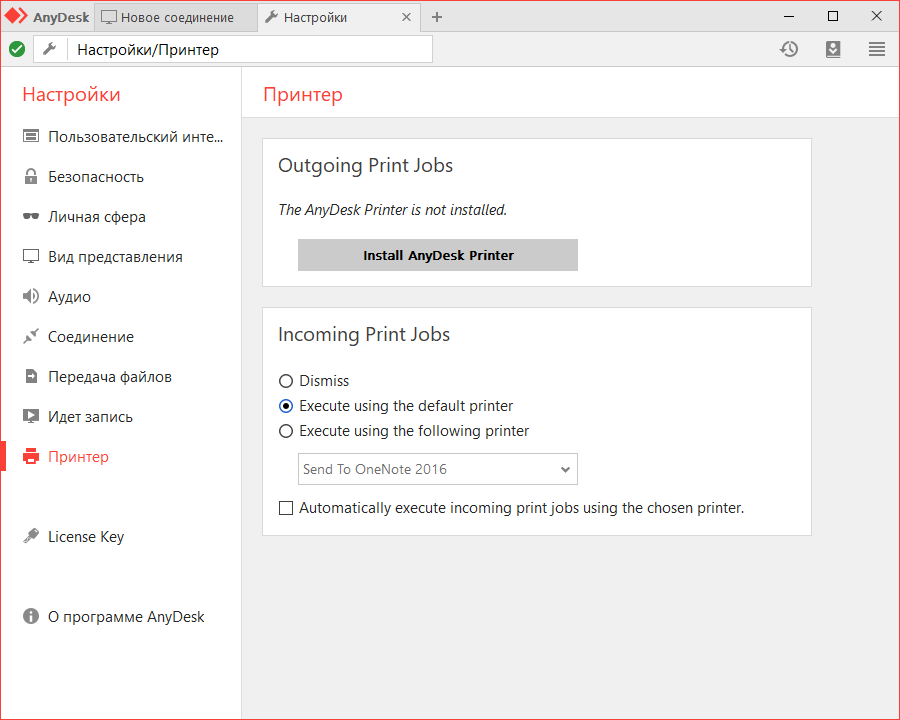Open the License Key settings section
Screen dimensions: 900x720
[86, 537]
